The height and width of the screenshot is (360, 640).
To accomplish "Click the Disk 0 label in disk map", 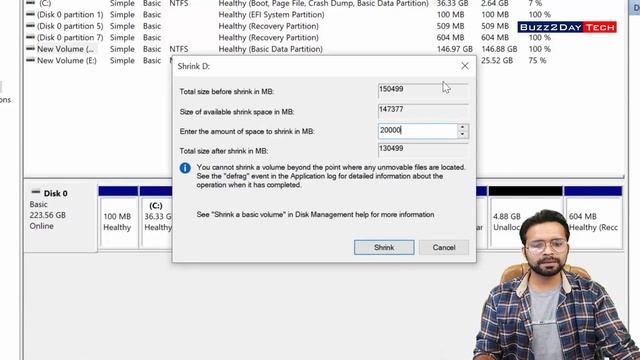I will [56, 193].
